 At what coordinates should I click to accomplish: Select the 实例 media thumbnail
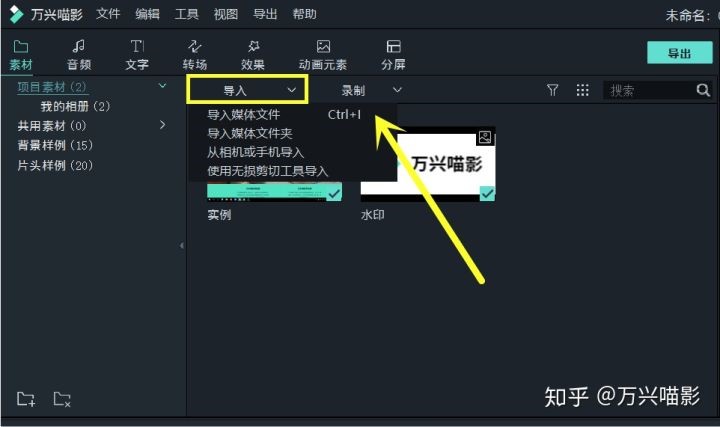tap(274, 191)
